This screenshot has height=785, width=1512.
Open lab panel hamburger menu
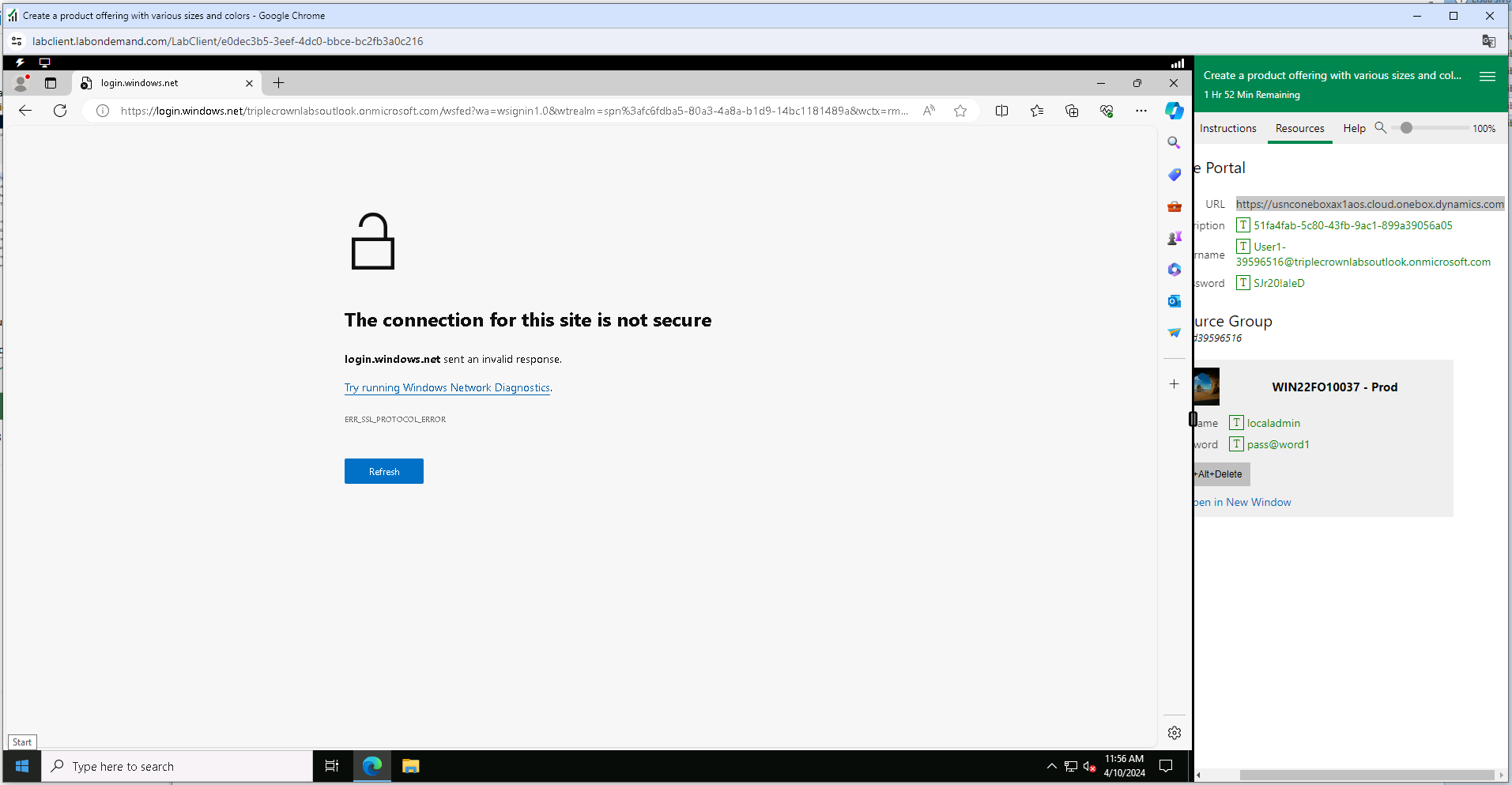click(1487, 76)
